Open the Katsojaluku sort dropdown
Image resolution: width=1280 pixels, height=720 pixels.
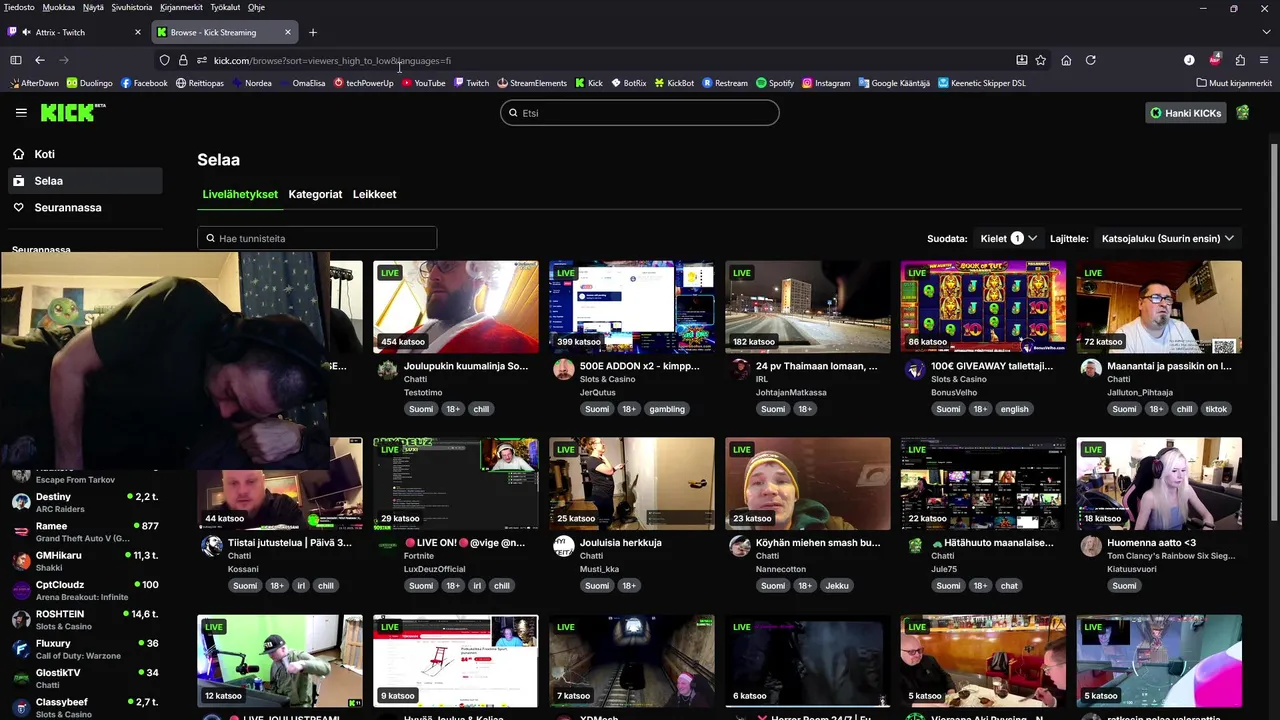pos(1168,238)
